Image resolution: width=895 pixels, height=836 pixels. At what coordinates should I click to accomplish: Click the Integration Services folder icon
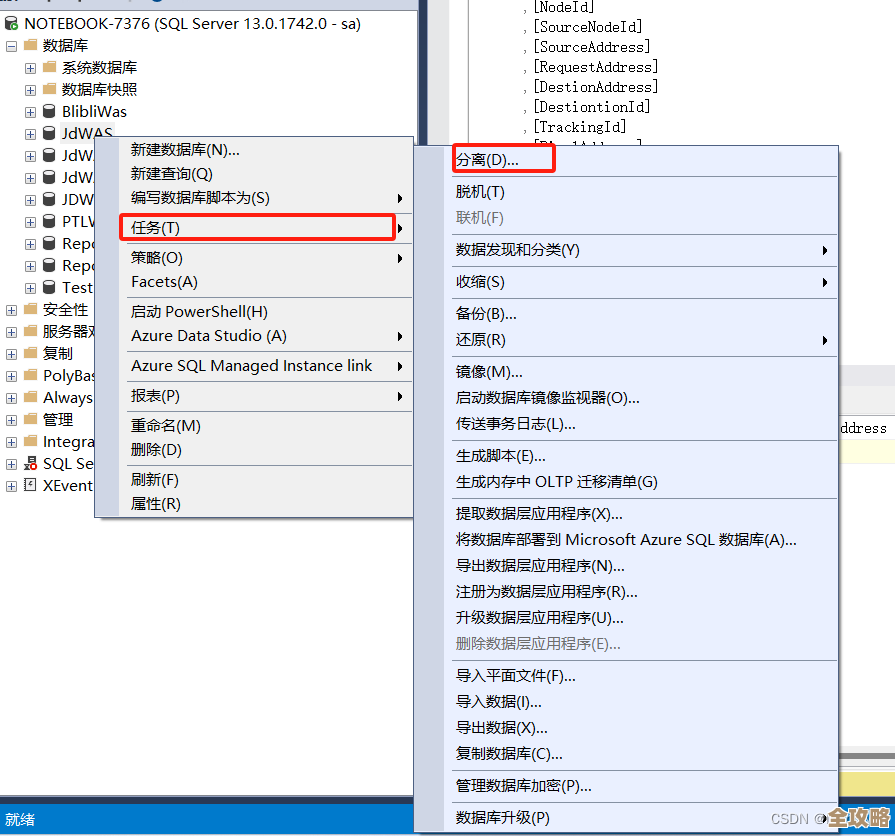pos(29,441)
